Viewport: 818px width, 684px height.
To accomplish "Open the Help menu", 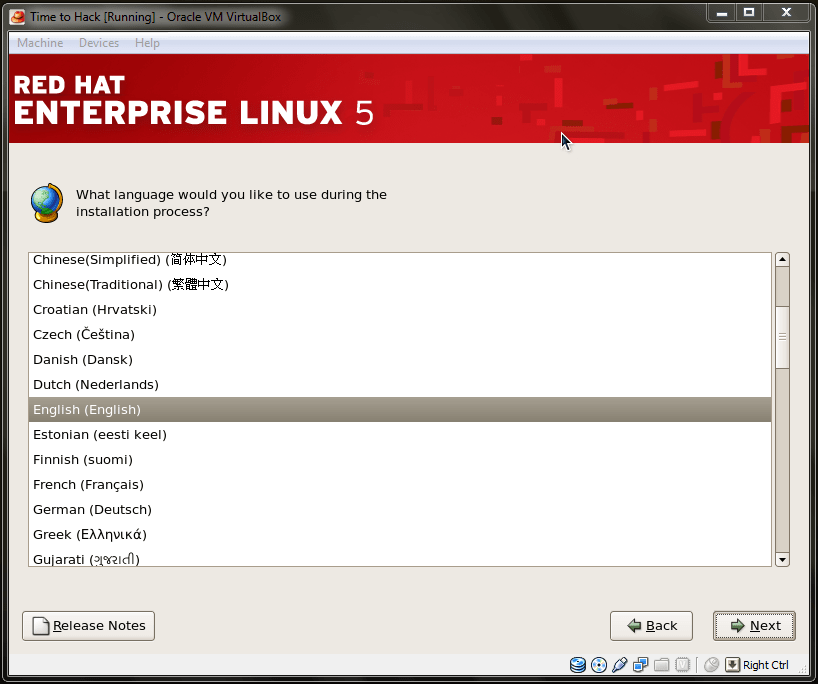I will 147,43.
